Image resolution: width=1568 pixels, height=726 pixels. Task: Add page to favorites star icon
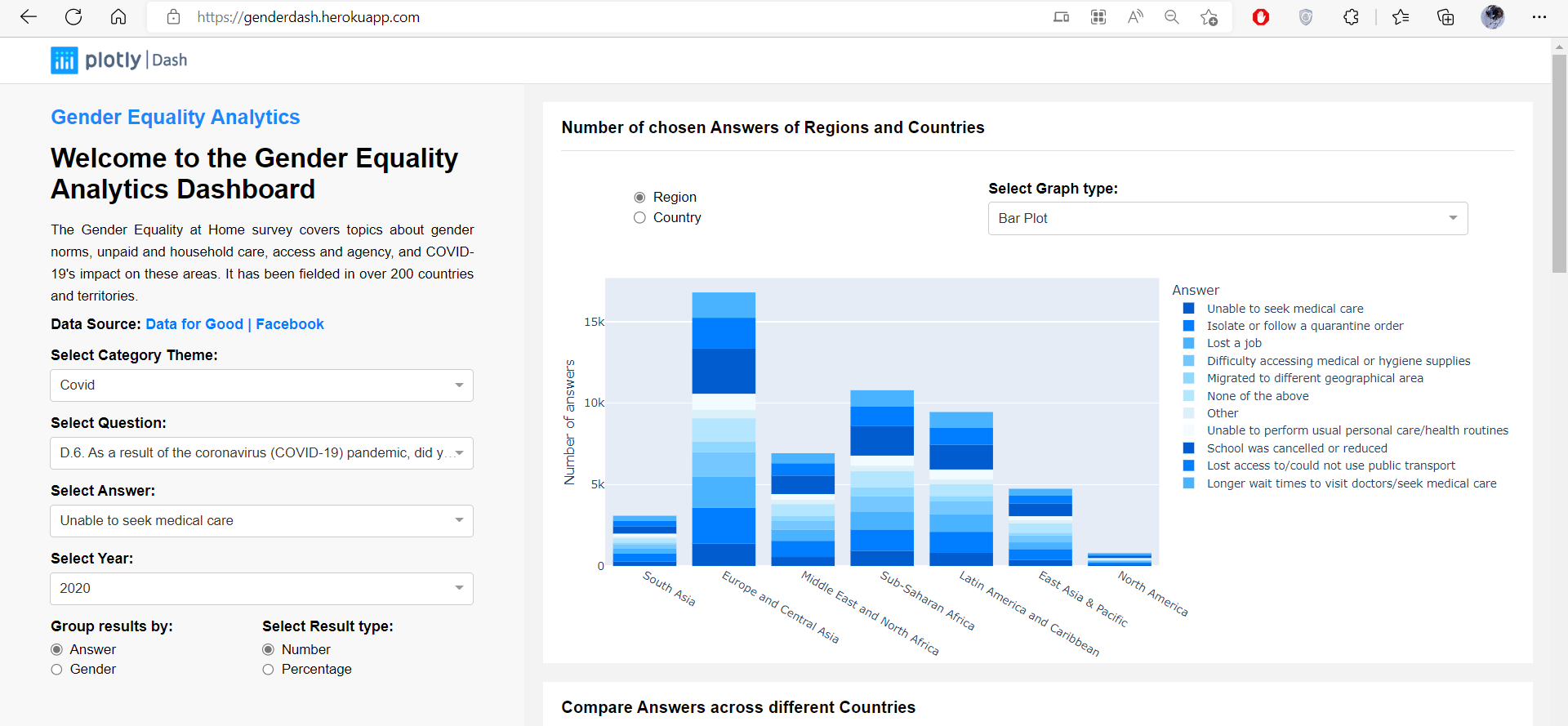(x=1209, y=17)
